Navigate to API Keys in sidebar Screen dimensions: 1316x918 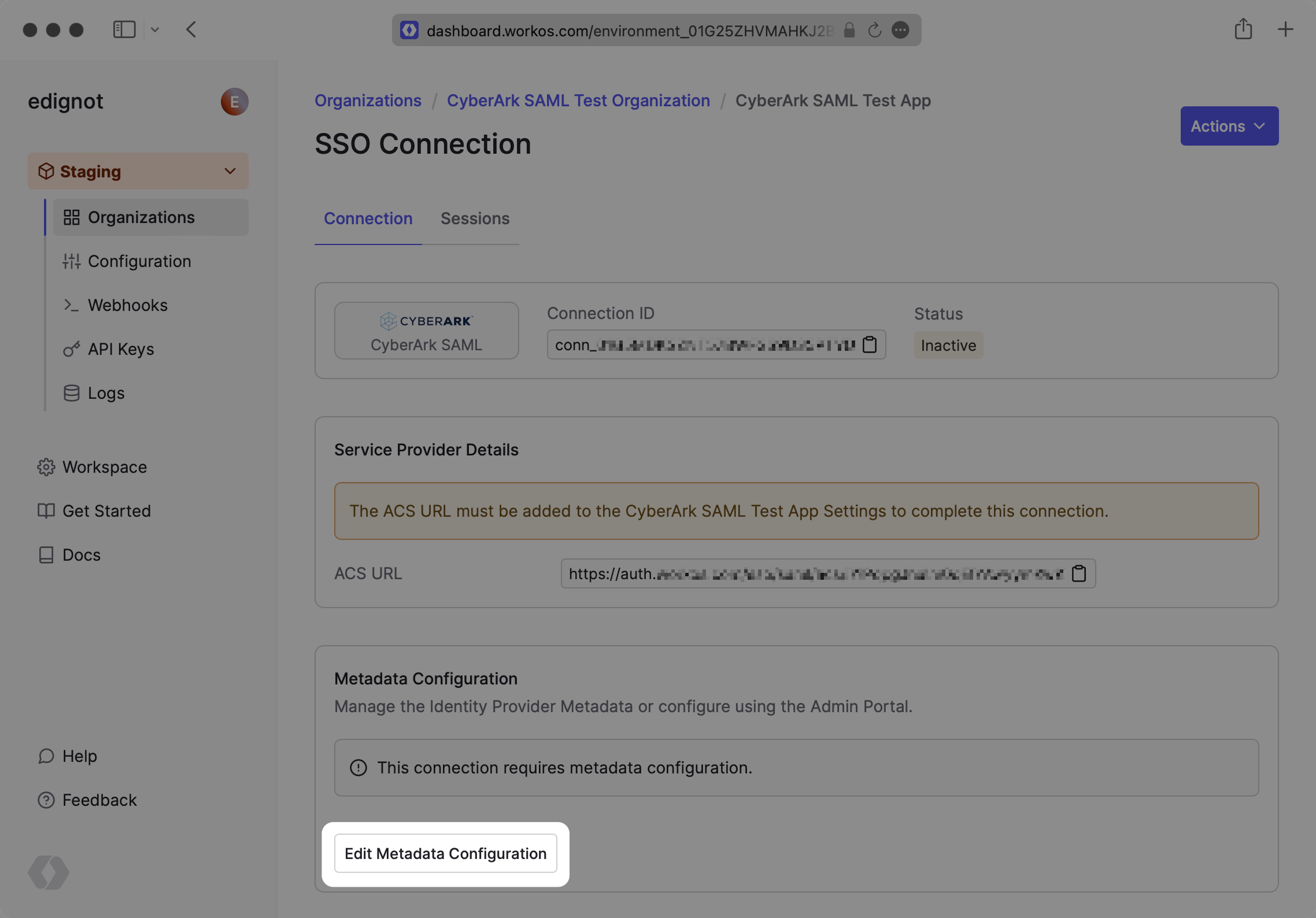120,349
